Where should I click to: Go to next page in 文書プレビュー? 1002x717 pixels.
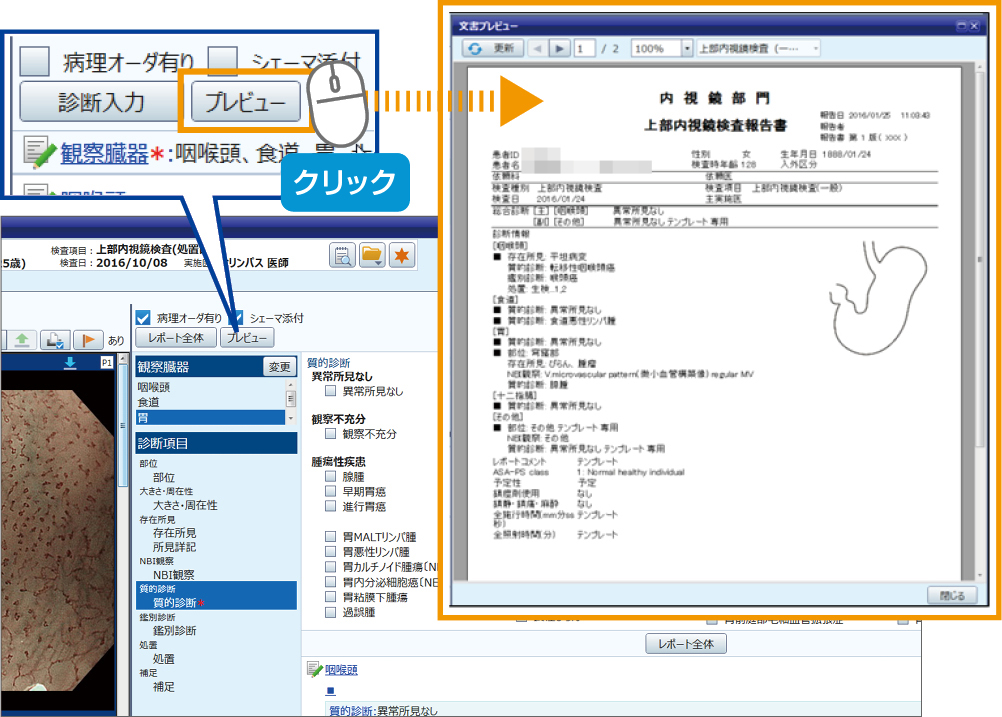560,48
